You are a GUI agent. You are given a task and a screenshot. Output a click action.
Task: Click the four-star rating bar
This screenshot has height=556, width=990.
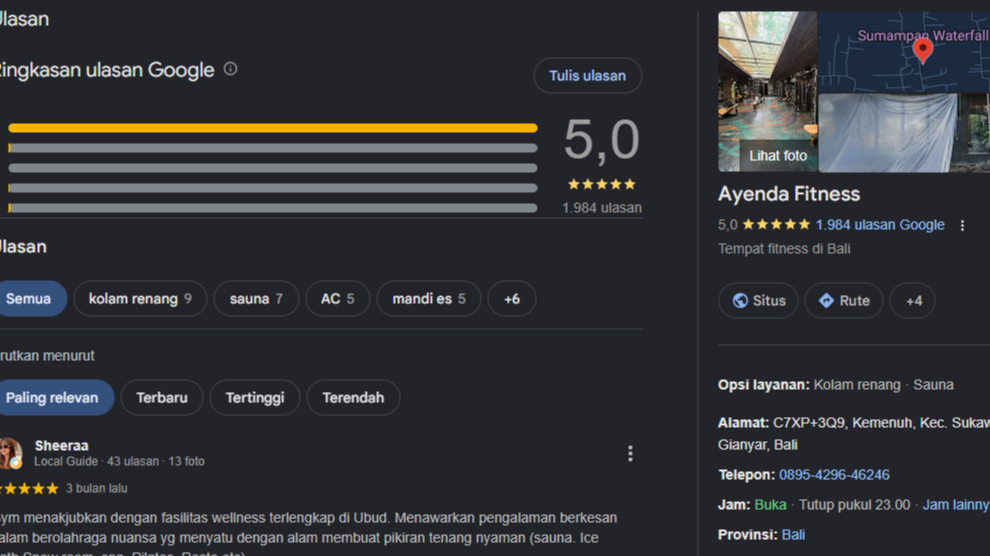[273, 148]
